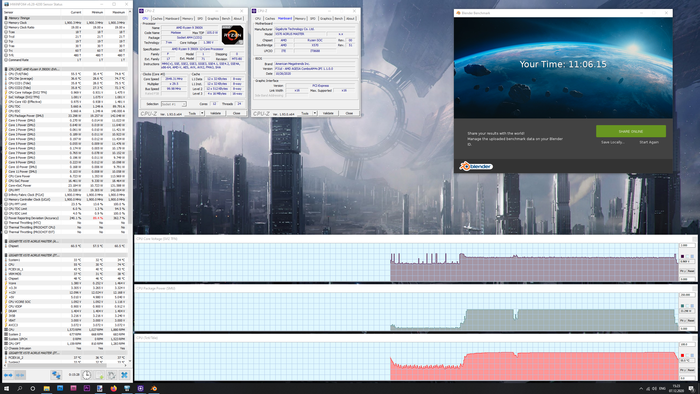Image resolution: width=700 pixels, height=394 pixels.
Task: Click HWiNFO expand columns arrows icon
Action: pos(8,375)
